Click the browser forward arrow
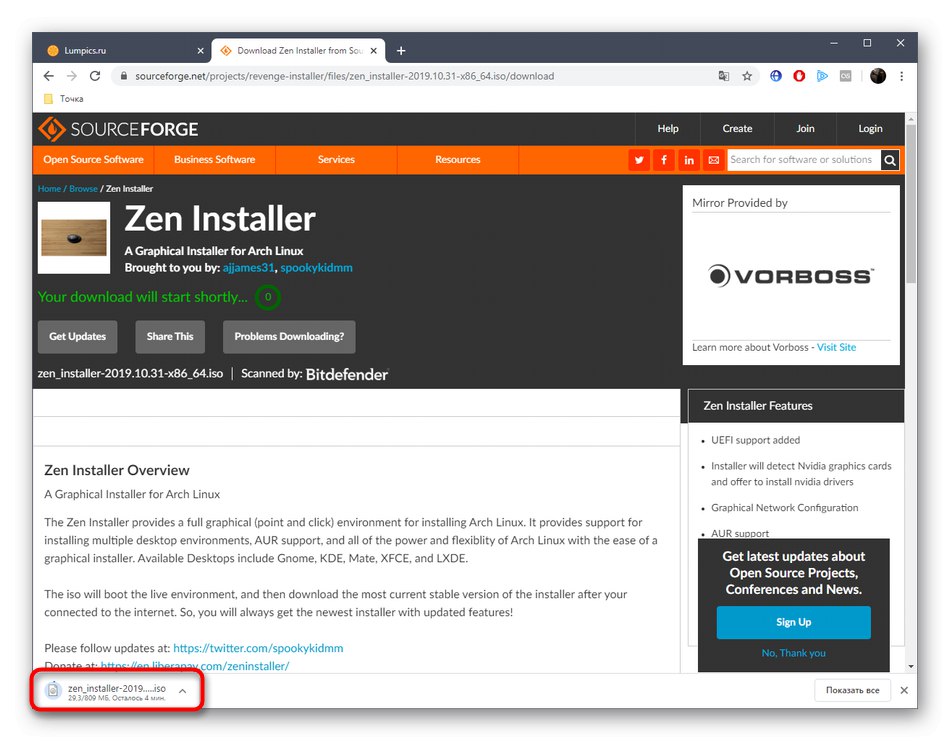Viewport: 950px width, 741px height. tap(71, 76)
